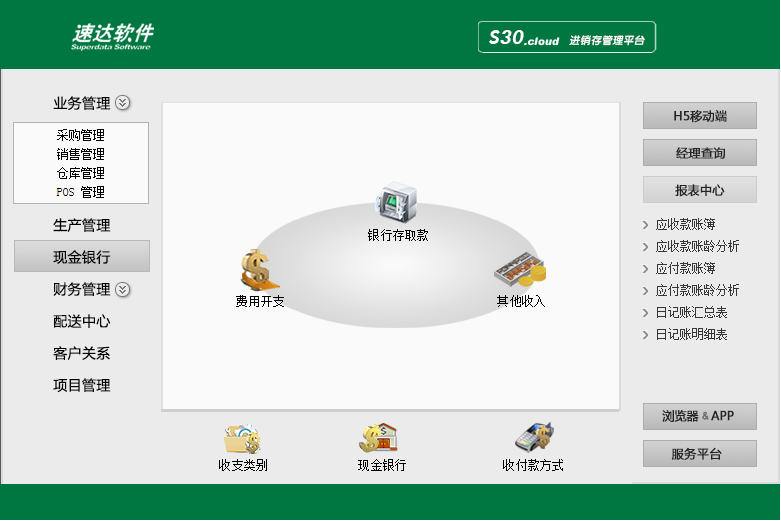Expand arrow beside 应收款账龄分析
Viewport: 781px width, 521px height.
click(646, 247)
